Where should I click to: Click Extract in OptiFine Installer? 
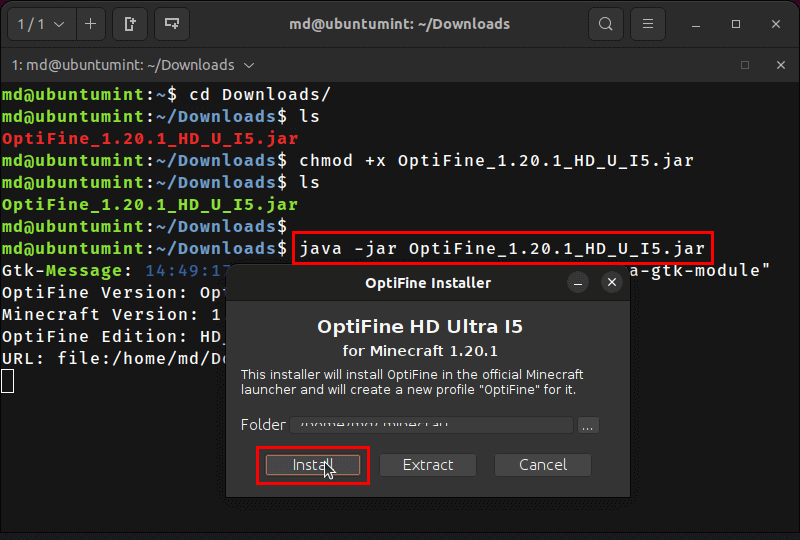[428, 465]
